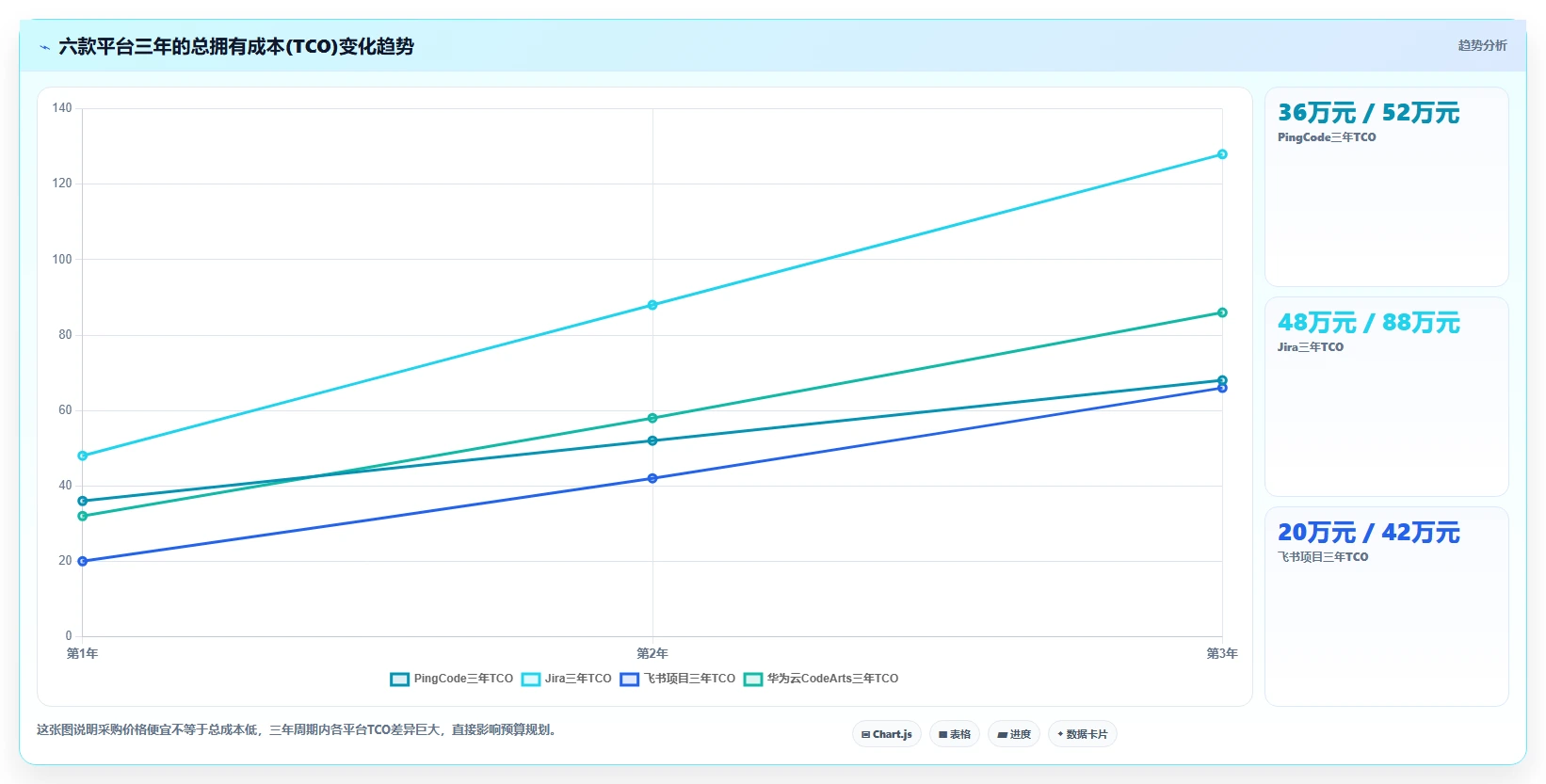1546x784 pixels.
Task: Click the 趋势分析 label in header
Action: (1482, 45)
